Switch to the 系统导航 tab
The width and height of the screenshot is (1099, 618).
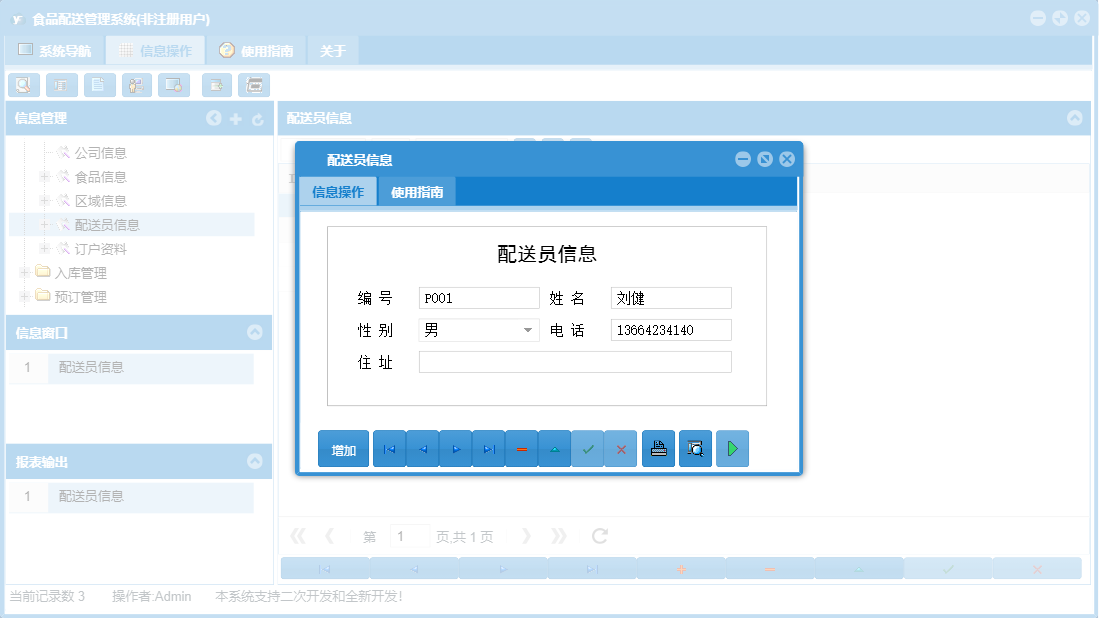point(57,48)
